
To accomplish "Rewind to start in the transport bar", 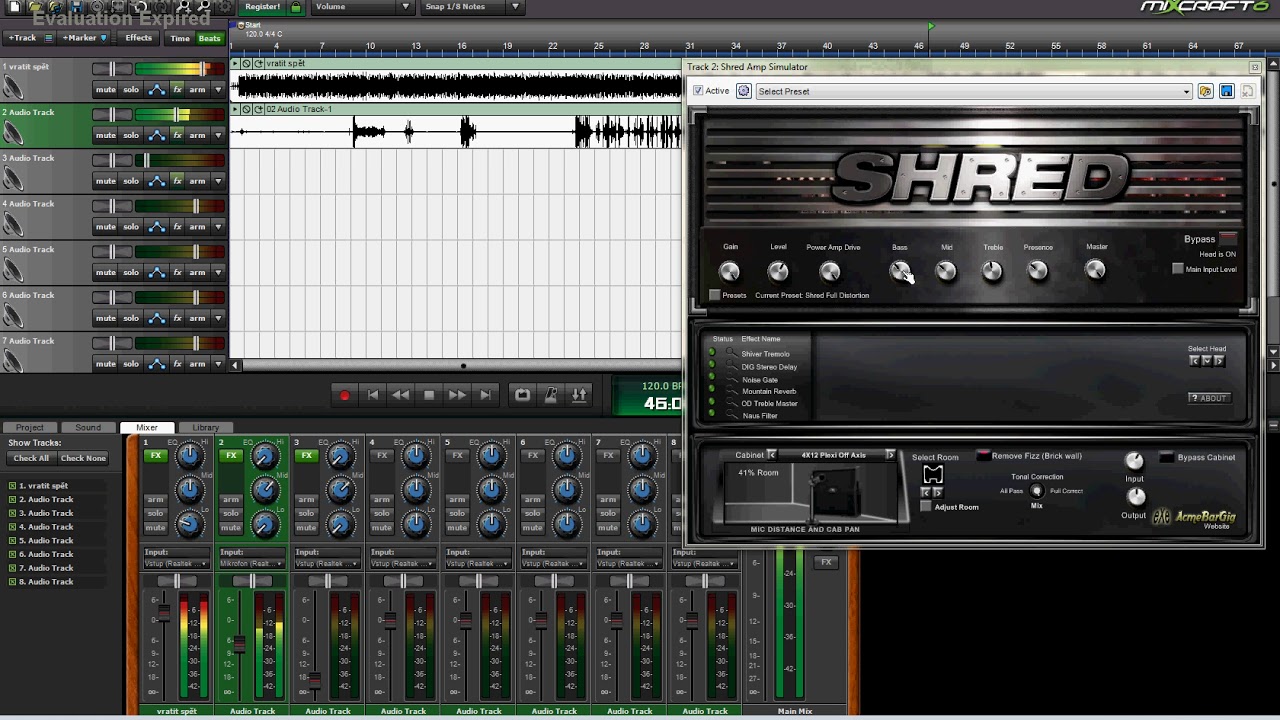I will pos(373,396).
